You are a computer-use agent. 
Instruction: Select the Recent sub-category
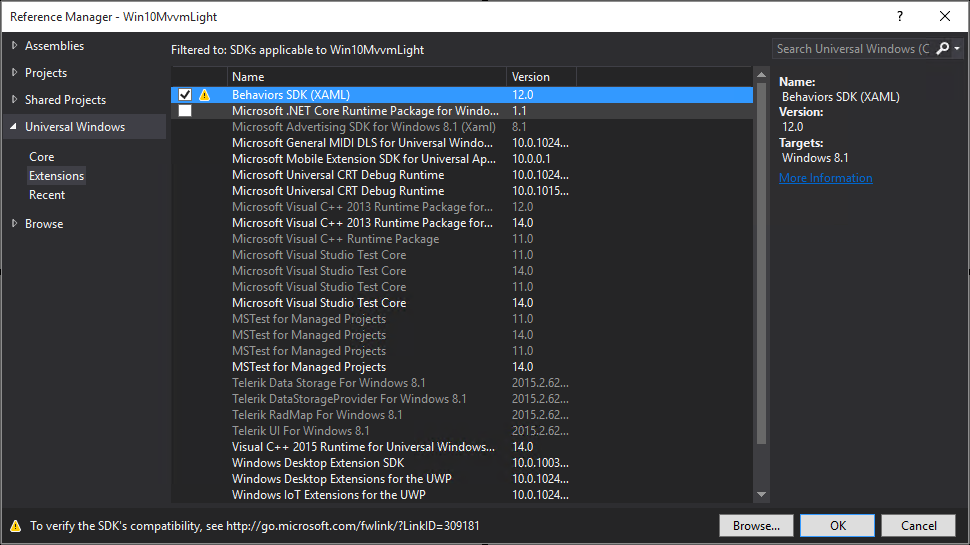coord(46,195)
